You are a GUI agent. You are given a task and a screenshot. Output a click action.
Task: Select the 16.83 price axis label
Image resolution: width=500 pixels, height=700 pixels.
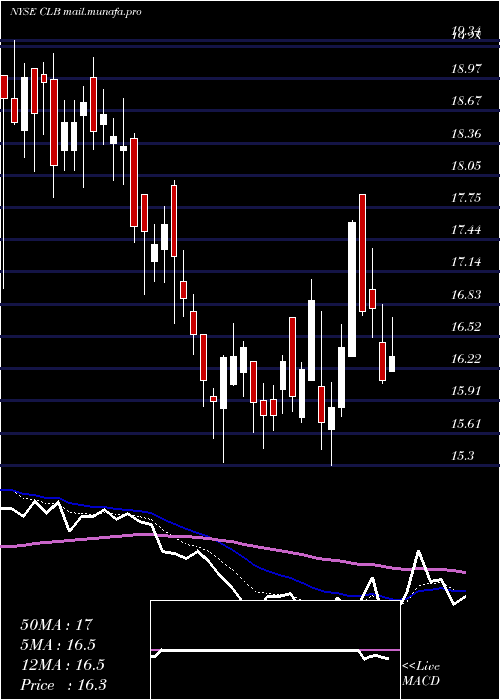coord(467,295)
